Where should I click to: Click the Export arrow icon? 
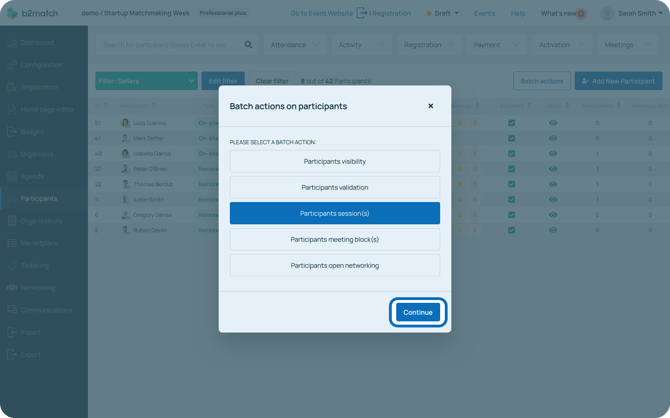pos(12,354)
